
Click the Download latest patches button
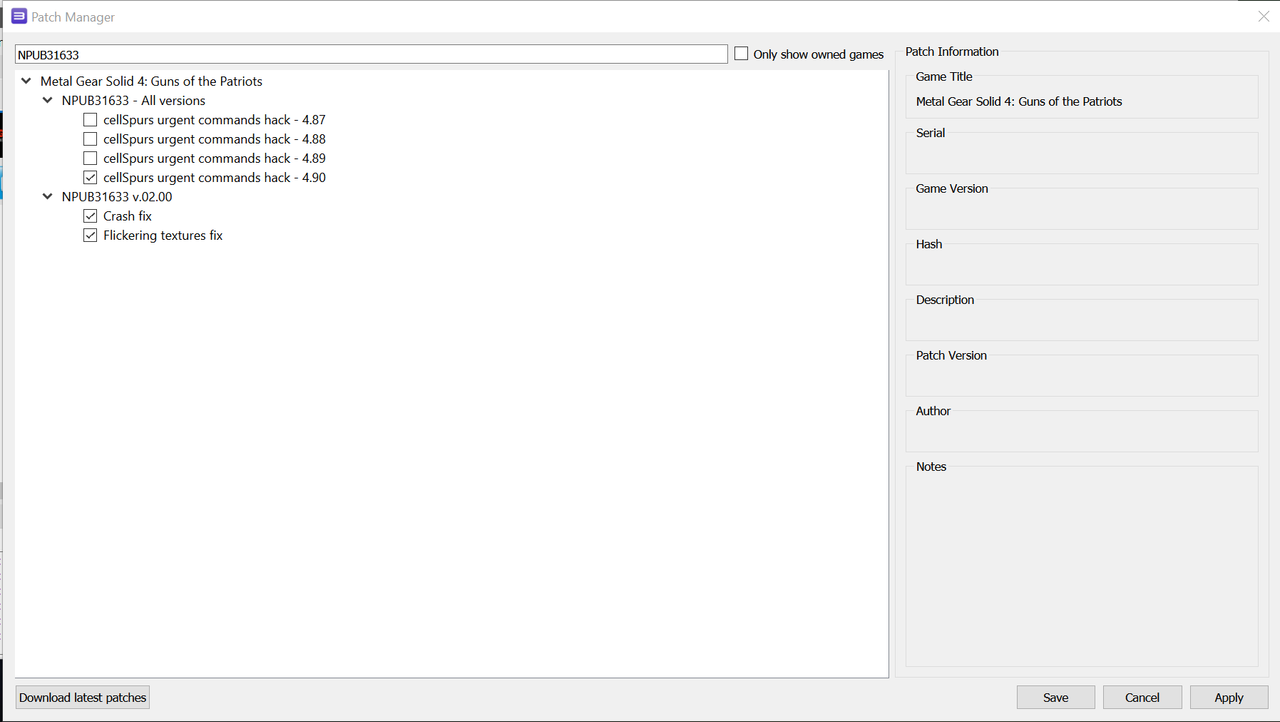[x=83, y=697]
